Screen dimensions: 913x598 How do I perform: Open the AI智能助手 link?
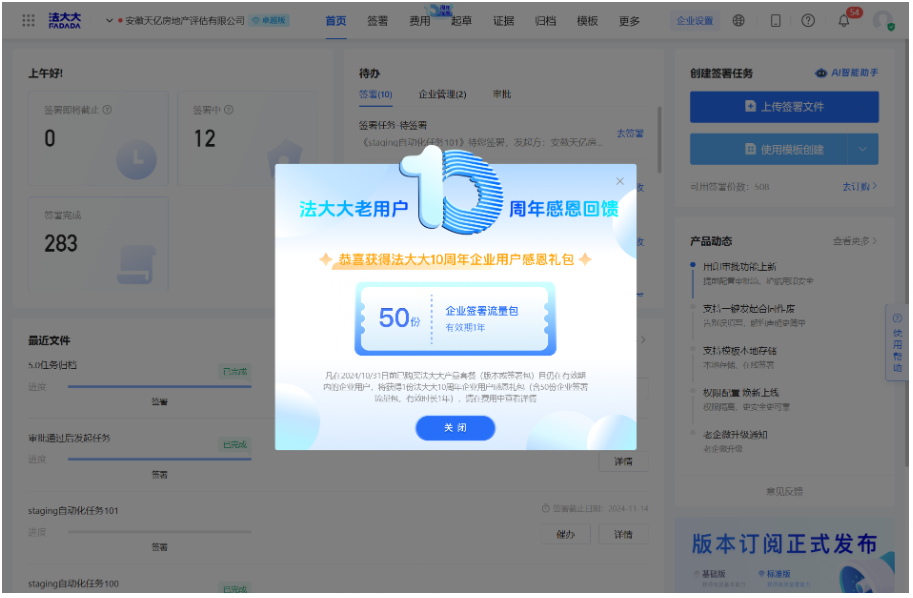[849, 73]
